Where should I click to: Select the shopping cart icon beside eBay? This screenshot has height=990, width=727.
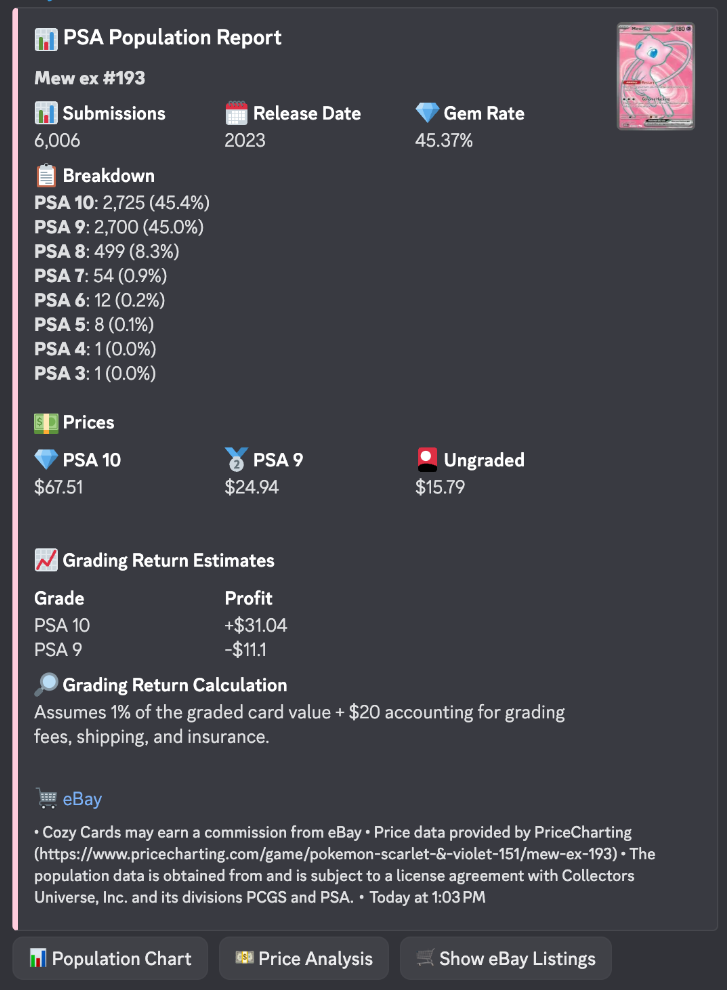[46, 799]
